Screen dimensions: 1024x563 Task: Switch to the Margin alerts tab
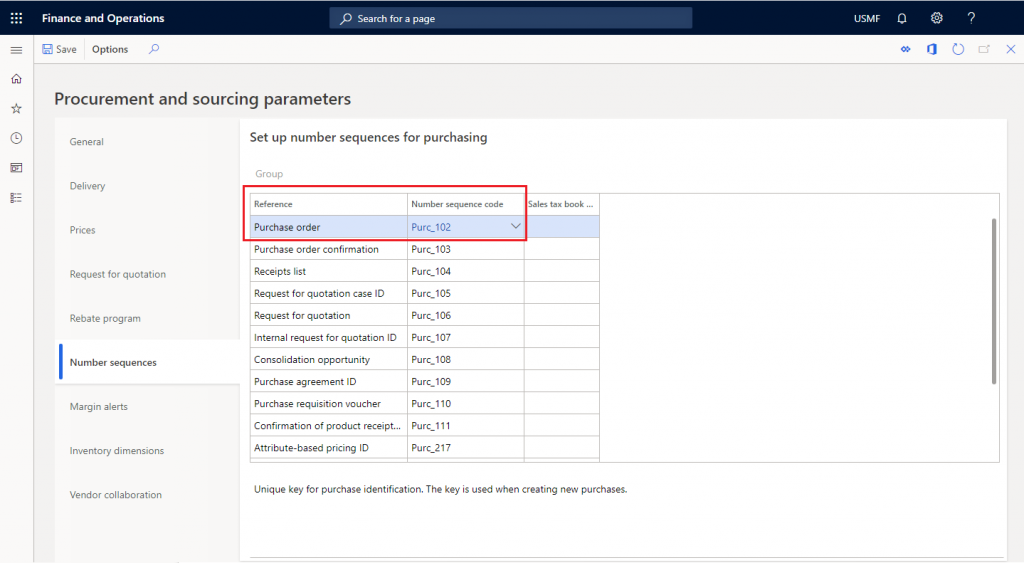[99, 407]
